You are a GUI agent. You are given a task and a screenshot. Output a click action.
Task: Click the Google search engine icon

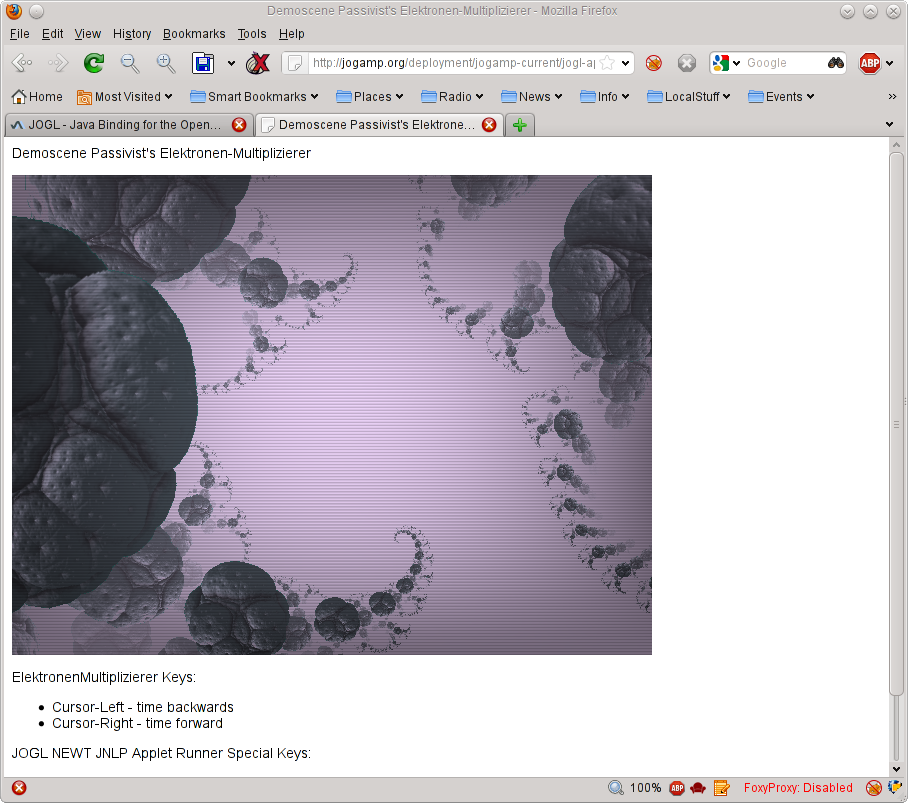tap(721, 63)
